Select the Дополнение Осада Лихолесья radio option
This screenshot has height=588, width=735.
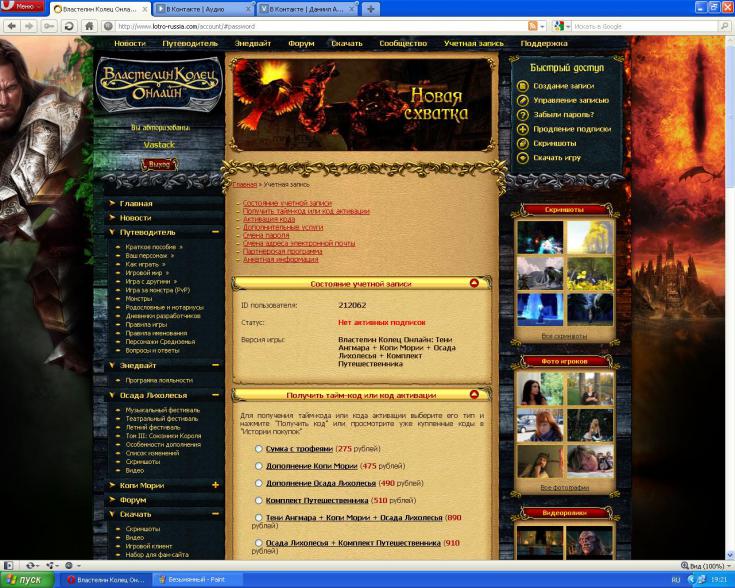tap(258, 483)
